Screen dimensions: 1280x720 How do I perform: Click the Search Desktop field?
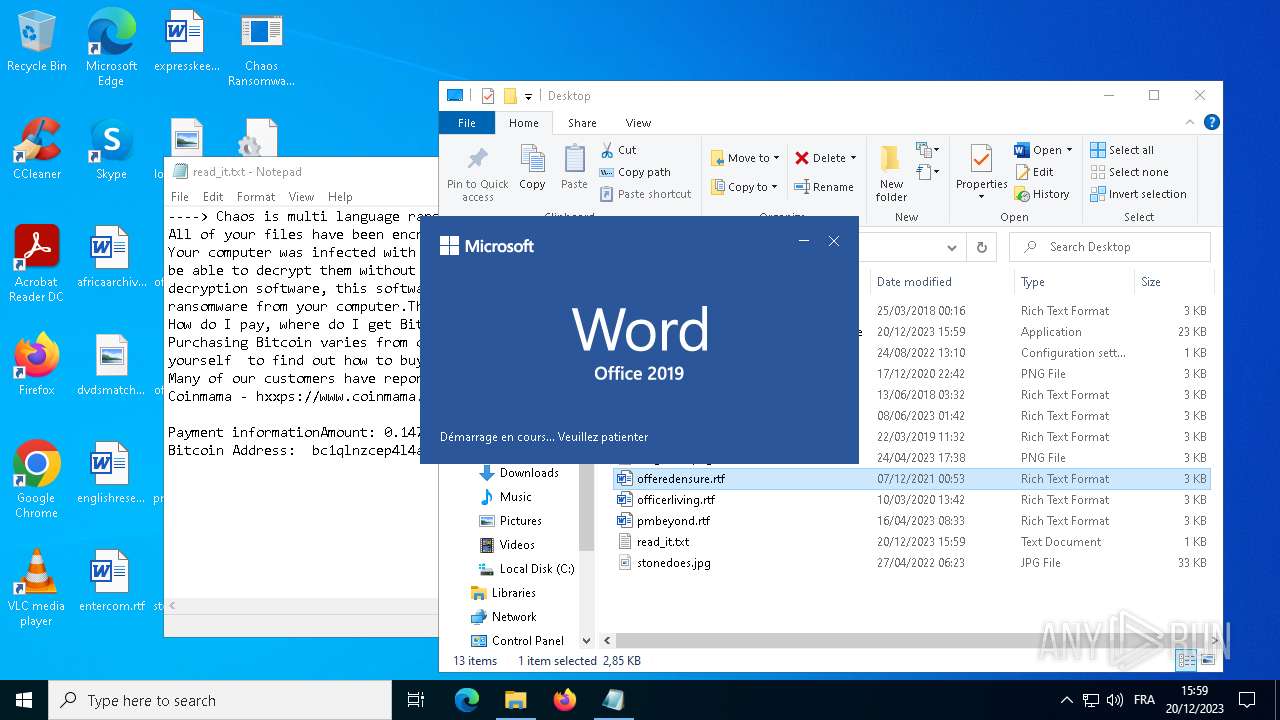(x=1109, y=247)
